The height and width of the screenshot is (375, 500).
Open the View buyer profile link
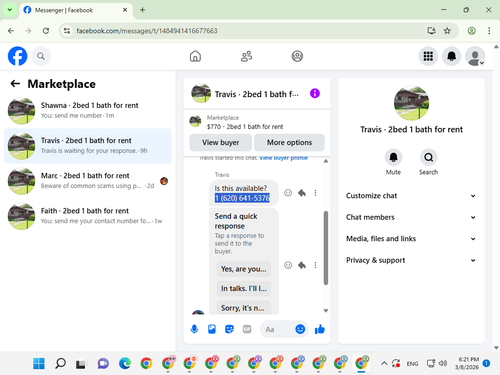point(283,158)
